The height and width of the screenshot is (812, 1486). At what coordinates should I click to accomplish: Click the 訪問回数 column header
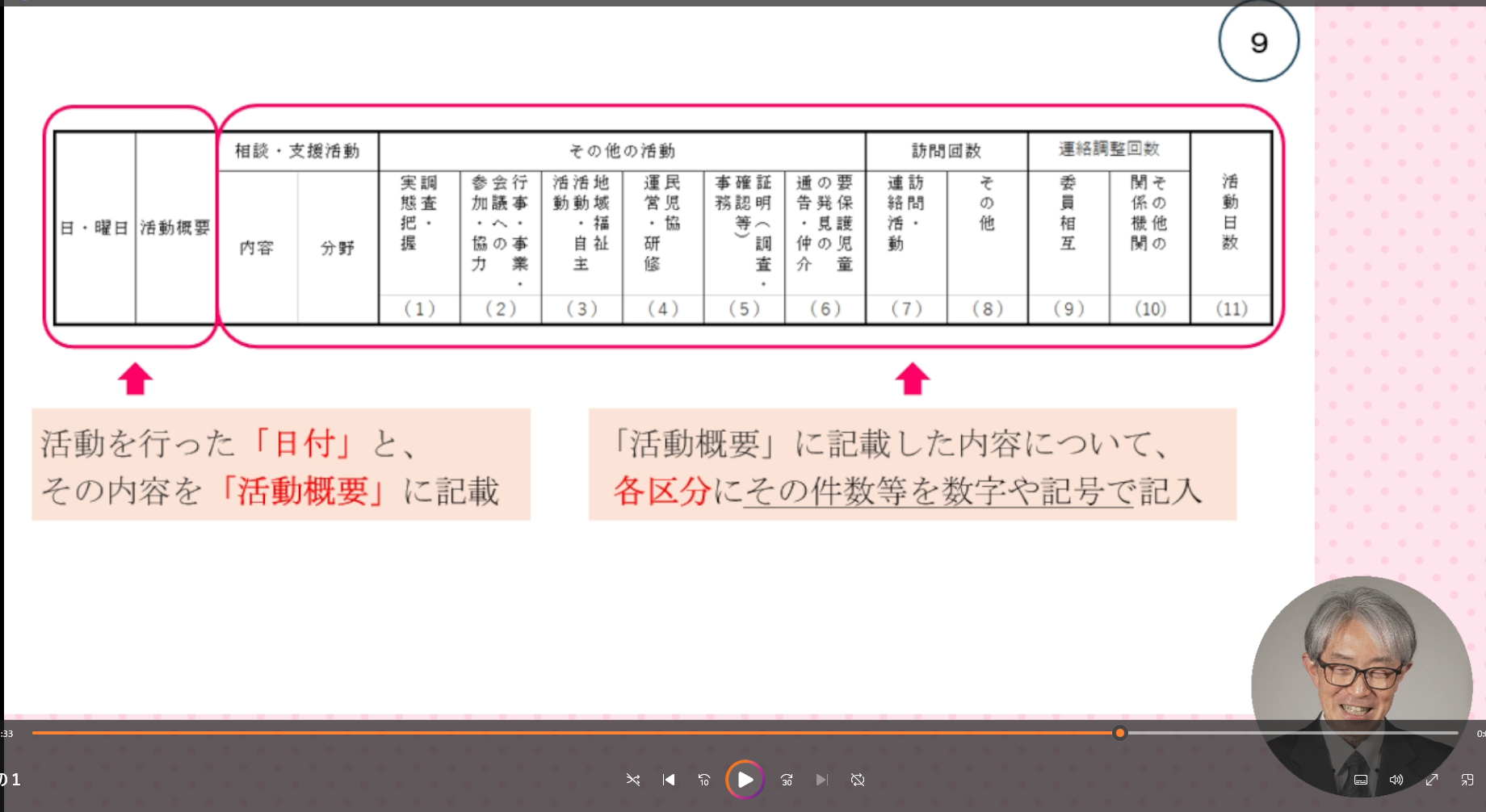[947, 151]
